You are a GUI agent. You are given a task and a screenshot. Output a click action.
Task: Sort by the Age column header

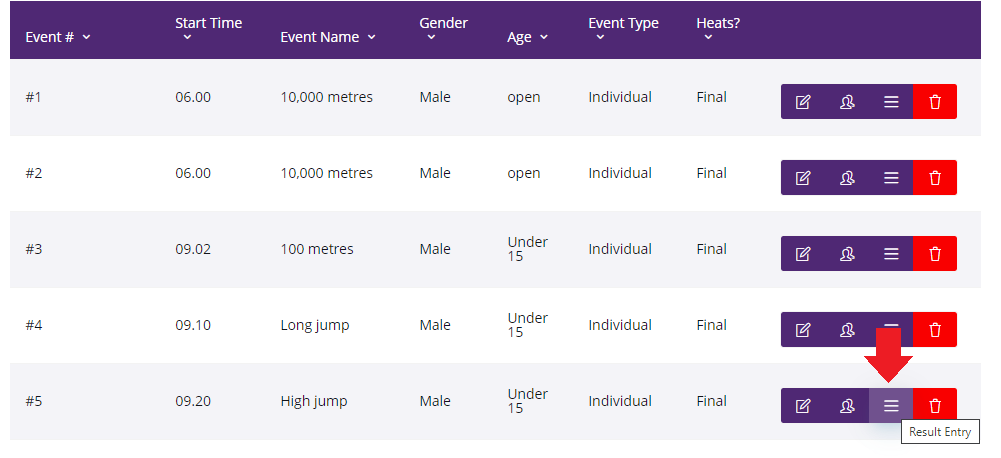[528, 37]
